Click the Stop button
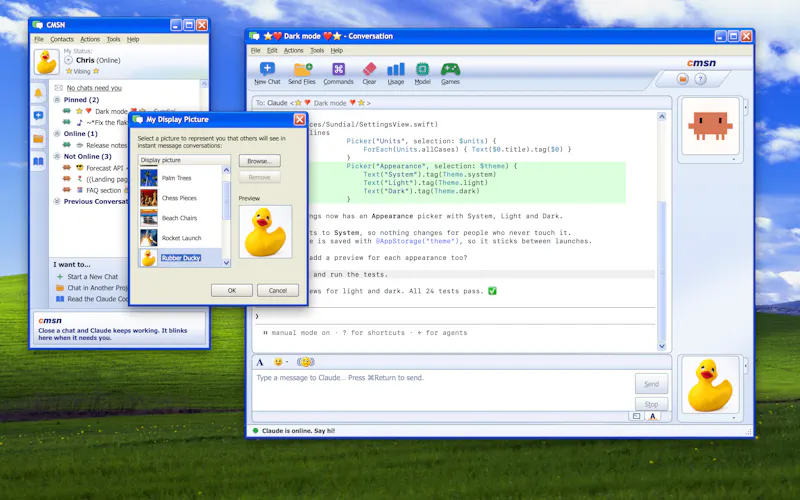 pyautogui.click(x=652, y=404)
